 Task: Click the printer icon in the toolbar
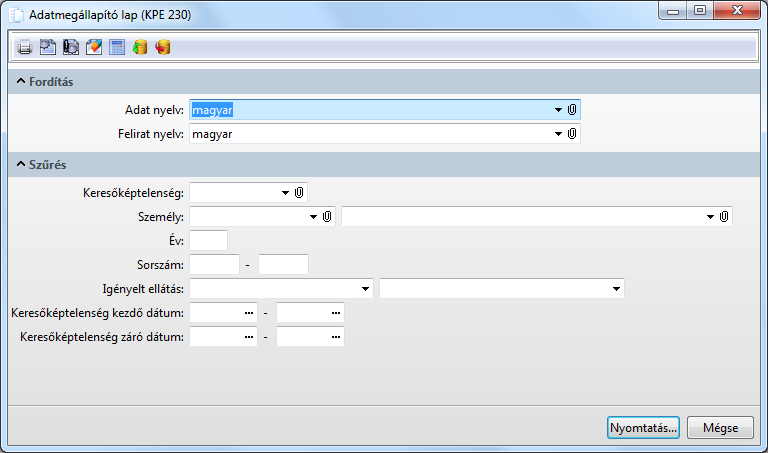coord(24,48)
